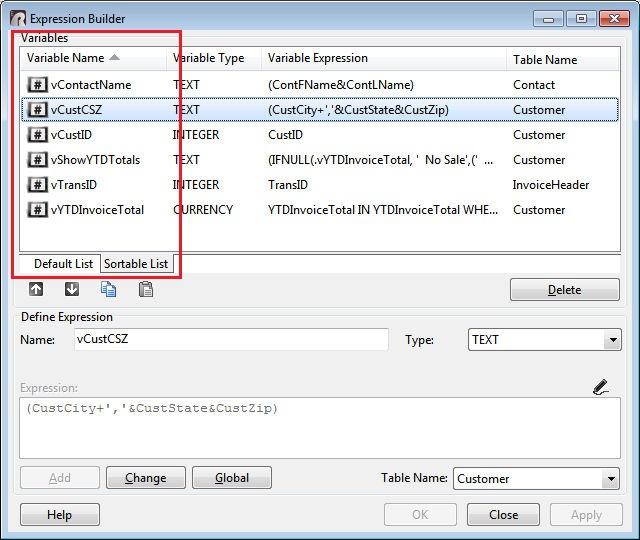Click the move variable down arrow icon
Screen dimensions: 640x540
click(71, 290)
